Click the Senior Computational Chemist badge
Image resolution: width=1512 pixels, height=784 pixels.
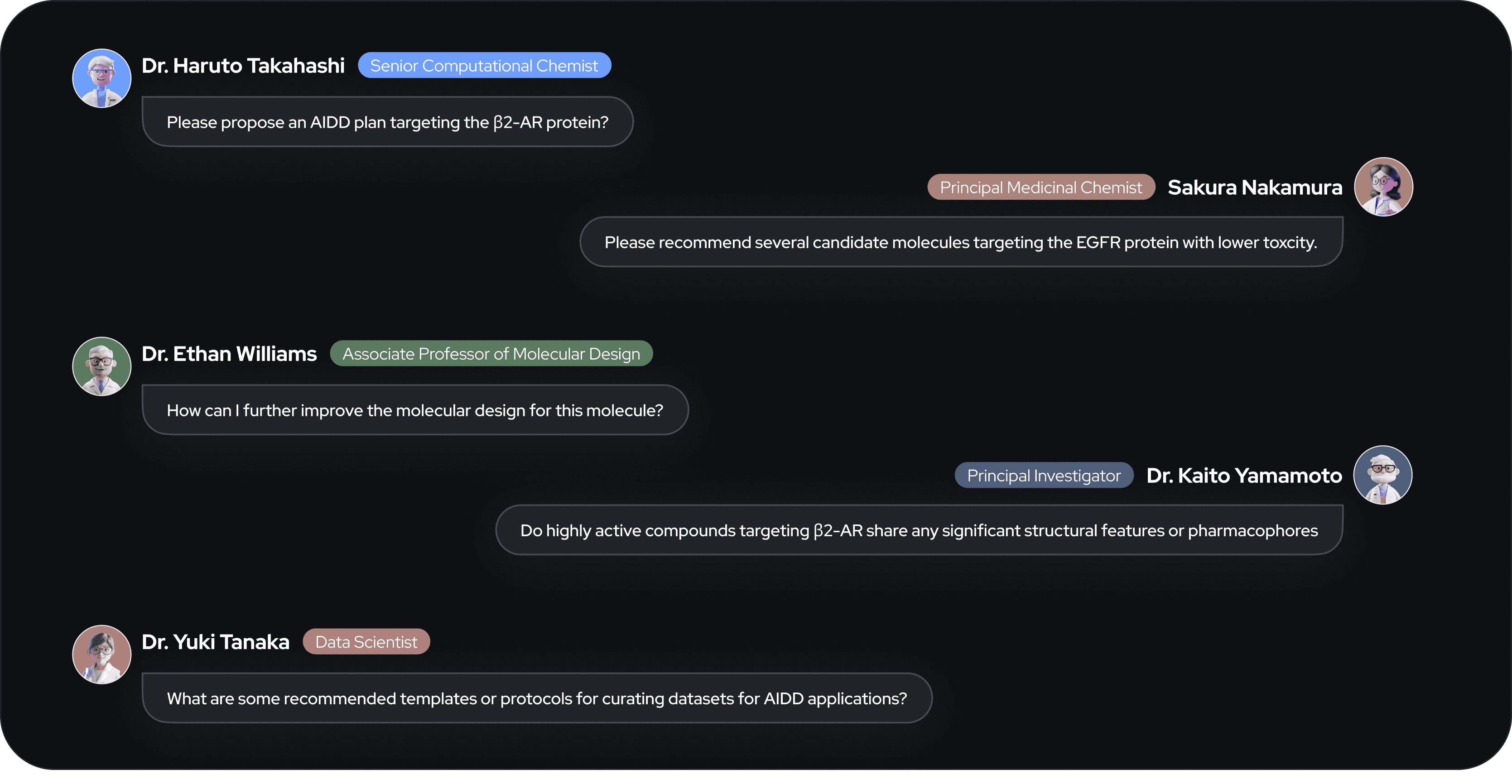tap(484, 65)
